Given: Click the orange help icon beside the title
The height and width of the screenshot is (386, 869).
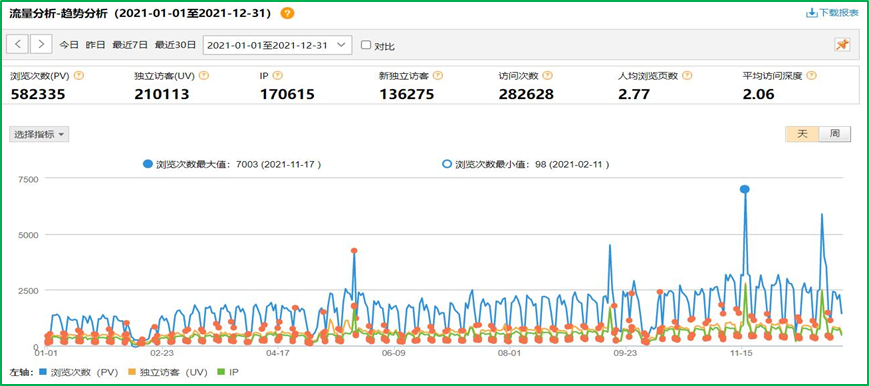Looking at the screenshot, I should (287, 13).
